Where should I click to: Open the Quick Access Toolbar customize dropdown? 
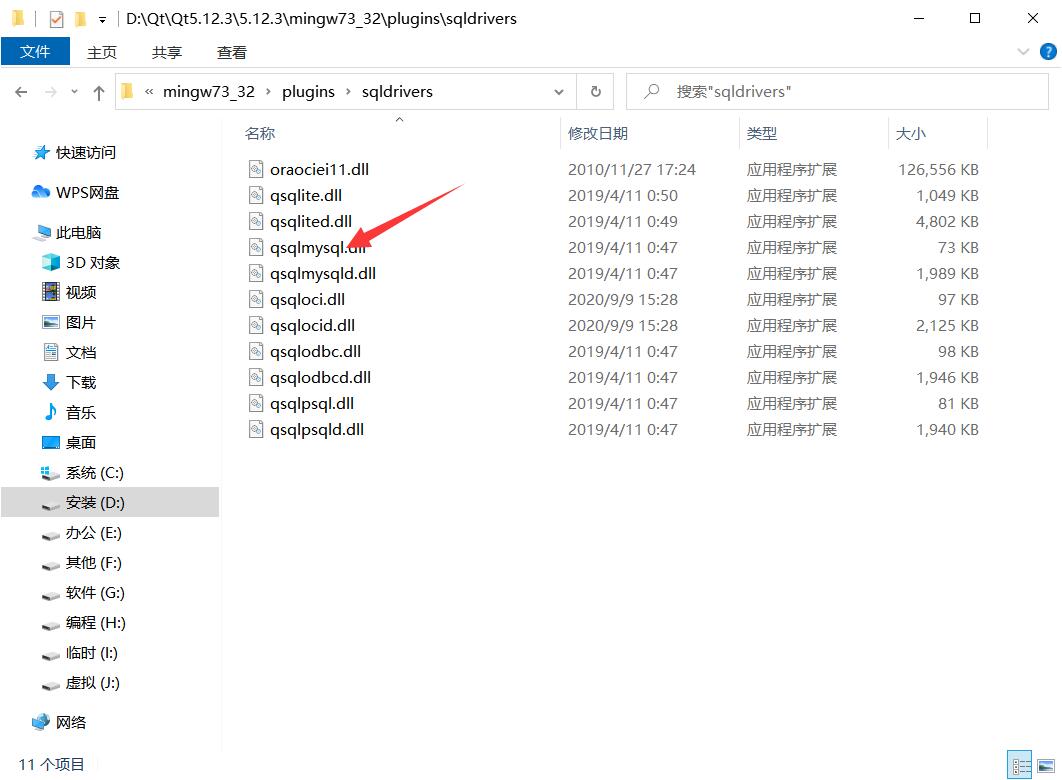[x=102, y=19]
